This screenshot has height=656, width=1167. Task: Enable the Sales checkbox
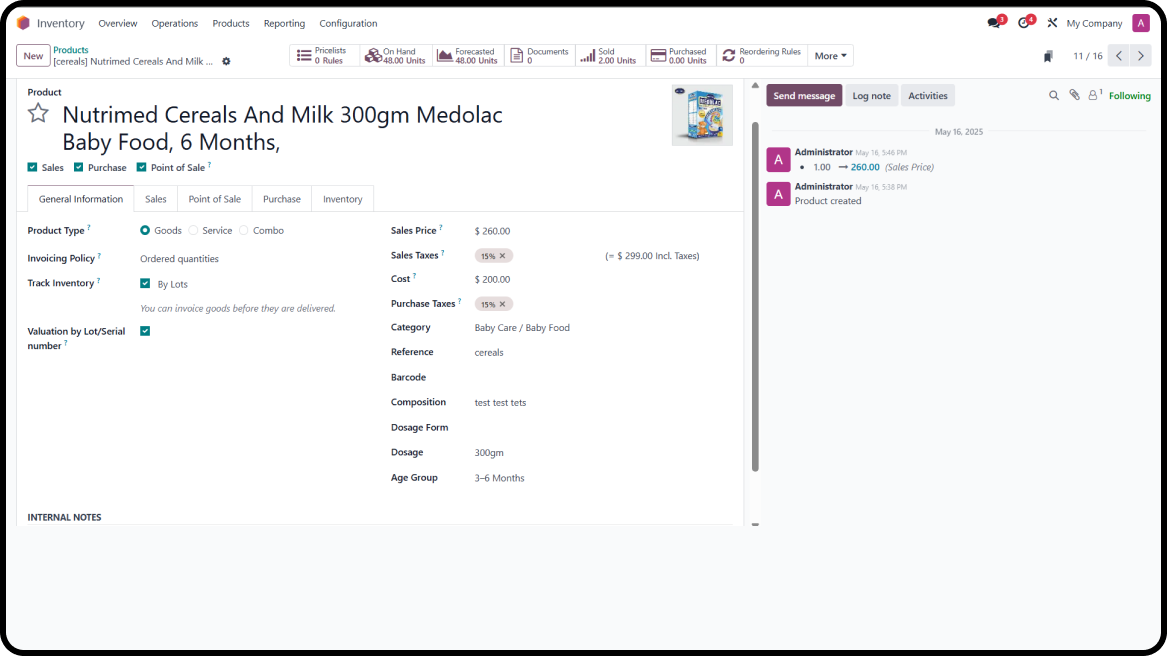(x=32, y=167)
